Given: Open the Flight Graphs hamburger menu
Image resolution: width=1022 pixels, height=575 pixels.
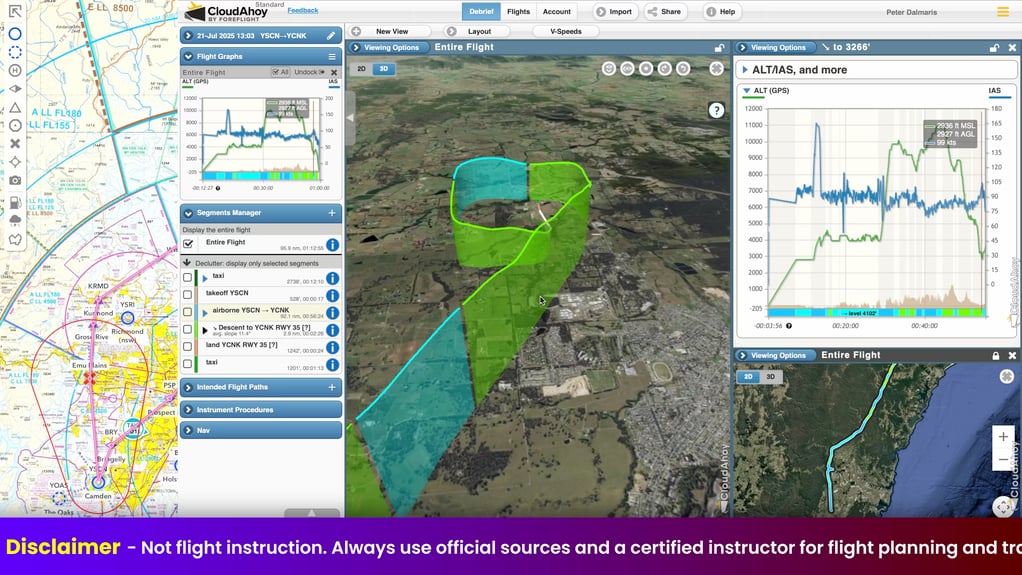Looking at the screenshot, I should (x=332, y=57).
